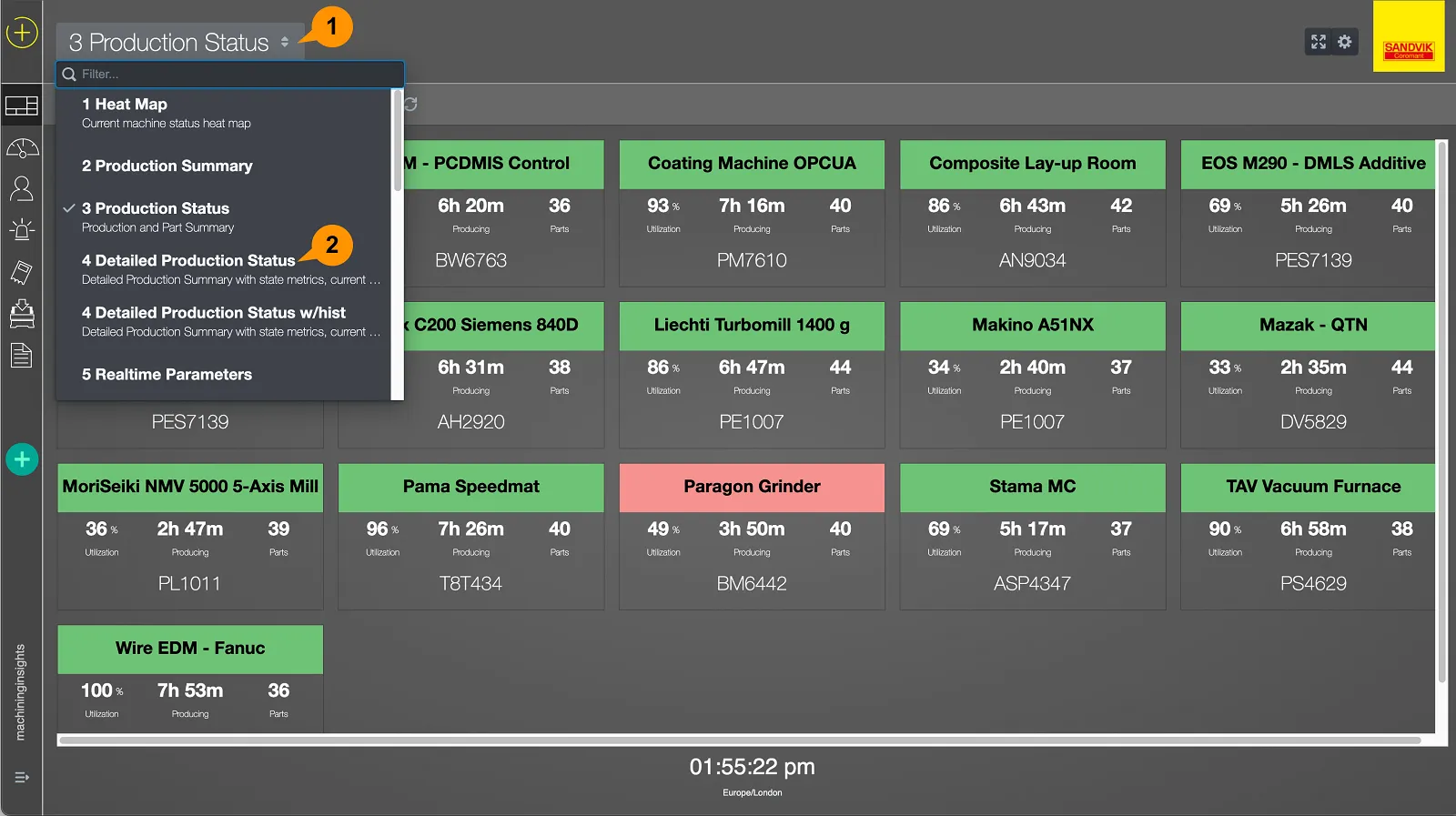Image resolution: width=1456 pixels, height=816 pixels.
Task: Click part number BM6442
Action: pyautogui.click(x=752, y=583)
